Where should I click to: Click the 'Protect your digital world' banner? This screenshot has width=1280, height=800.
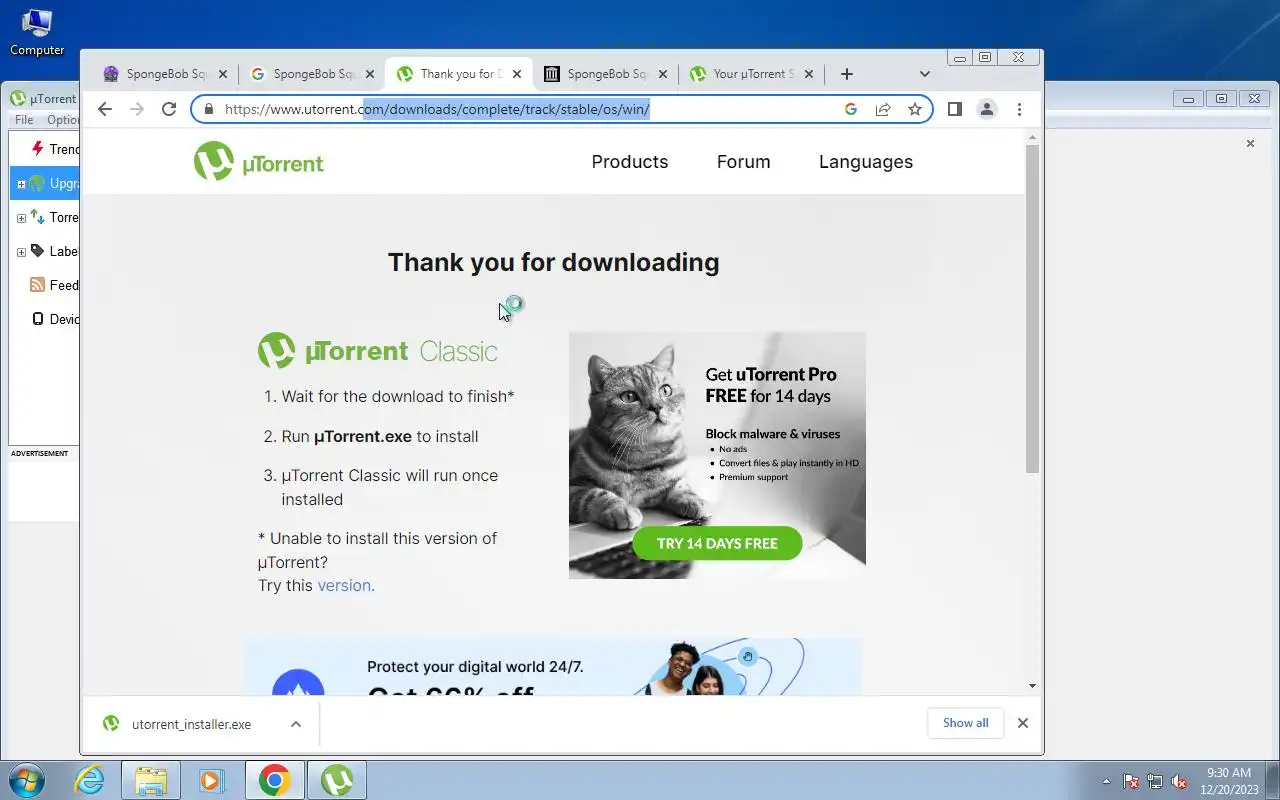point(553,667)
